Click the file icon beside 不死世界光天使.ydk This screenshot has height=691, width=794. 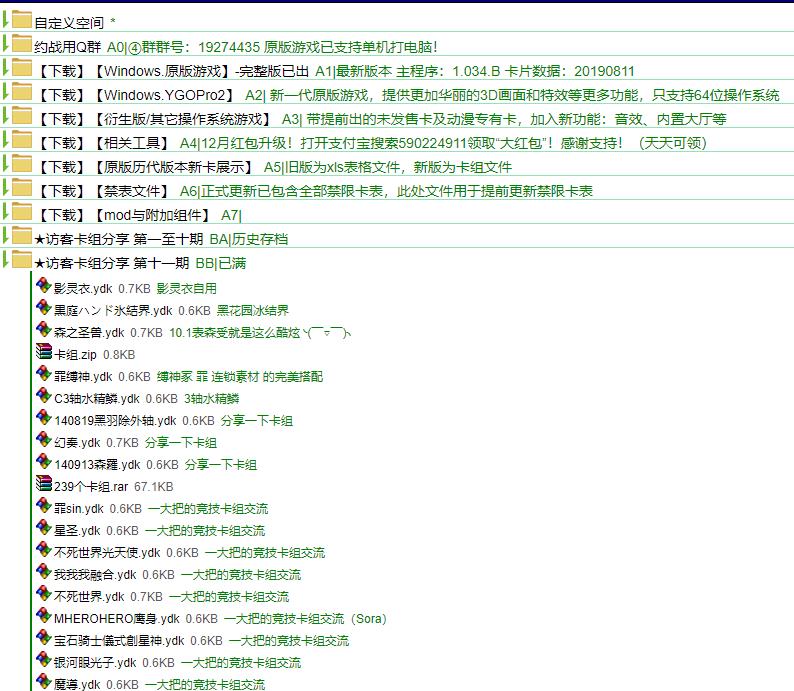pyautogui.click(x=44, y=549)
